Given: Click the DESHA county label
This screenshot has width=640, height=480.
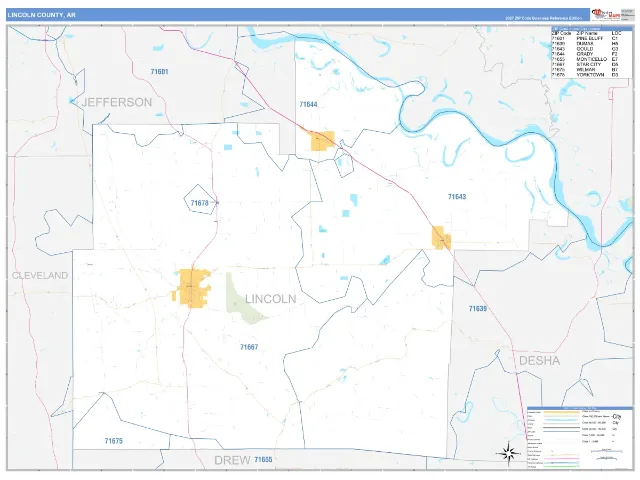Looking at the screenshot, I should tap(539, 361).
